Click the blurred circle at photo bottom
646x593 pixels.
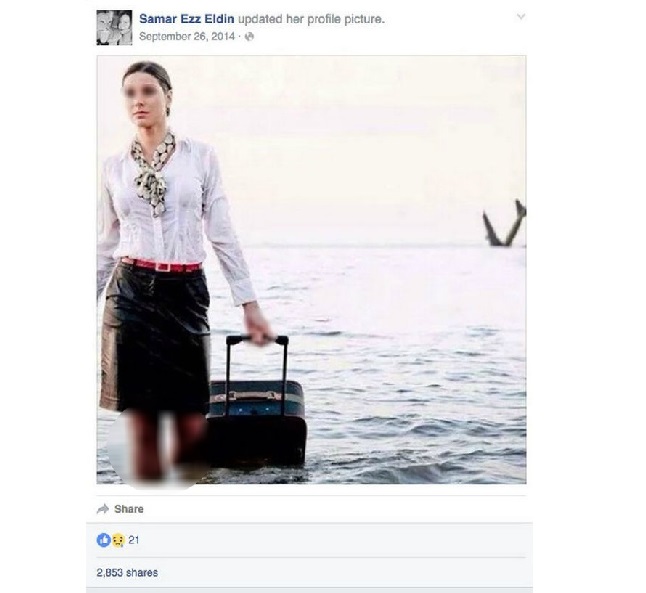[158, 448]
